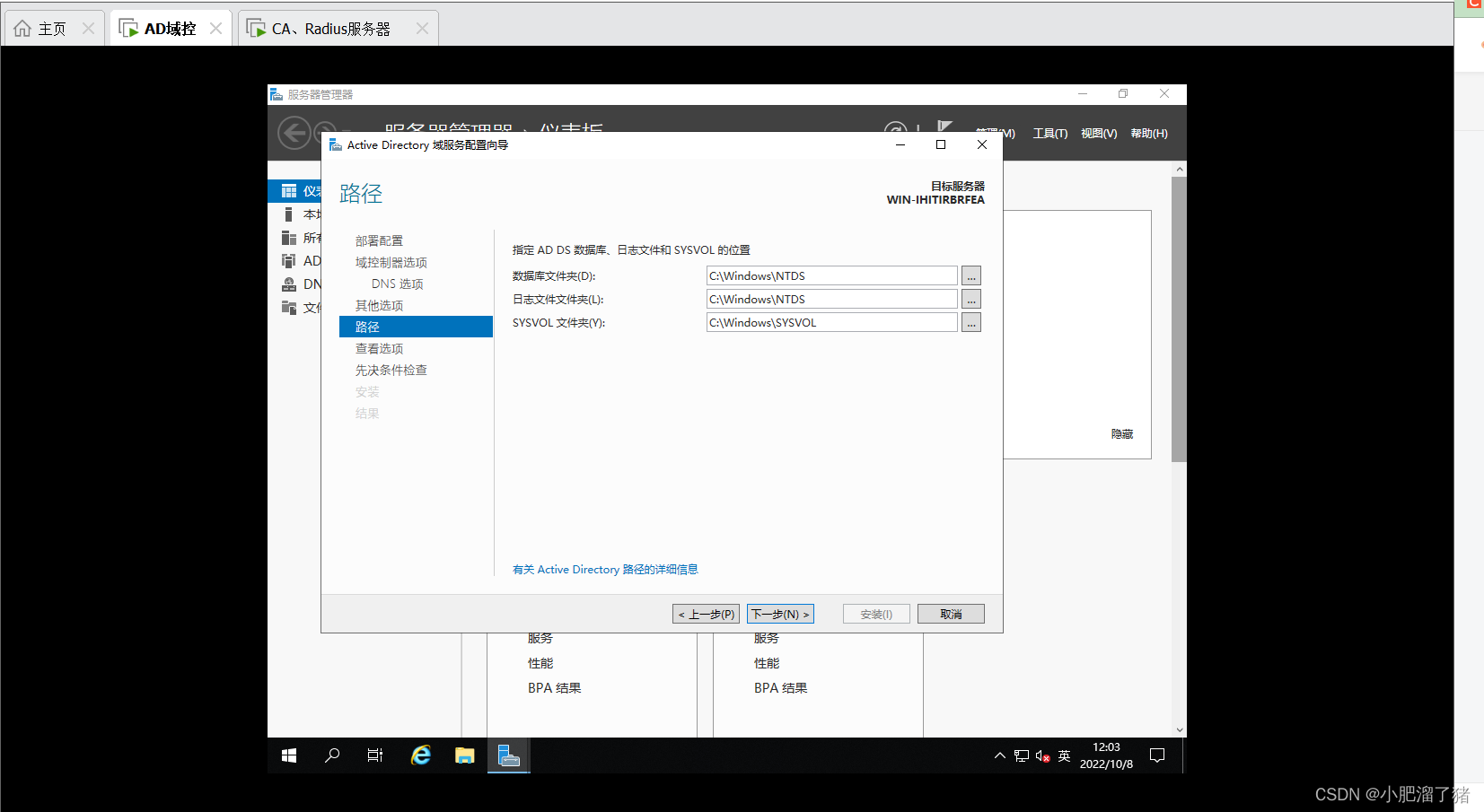Click 隐藏 link in Server Manager
Viewport: 1484px width, 812px height.
pyautogui.click(x=1122, y=434)
